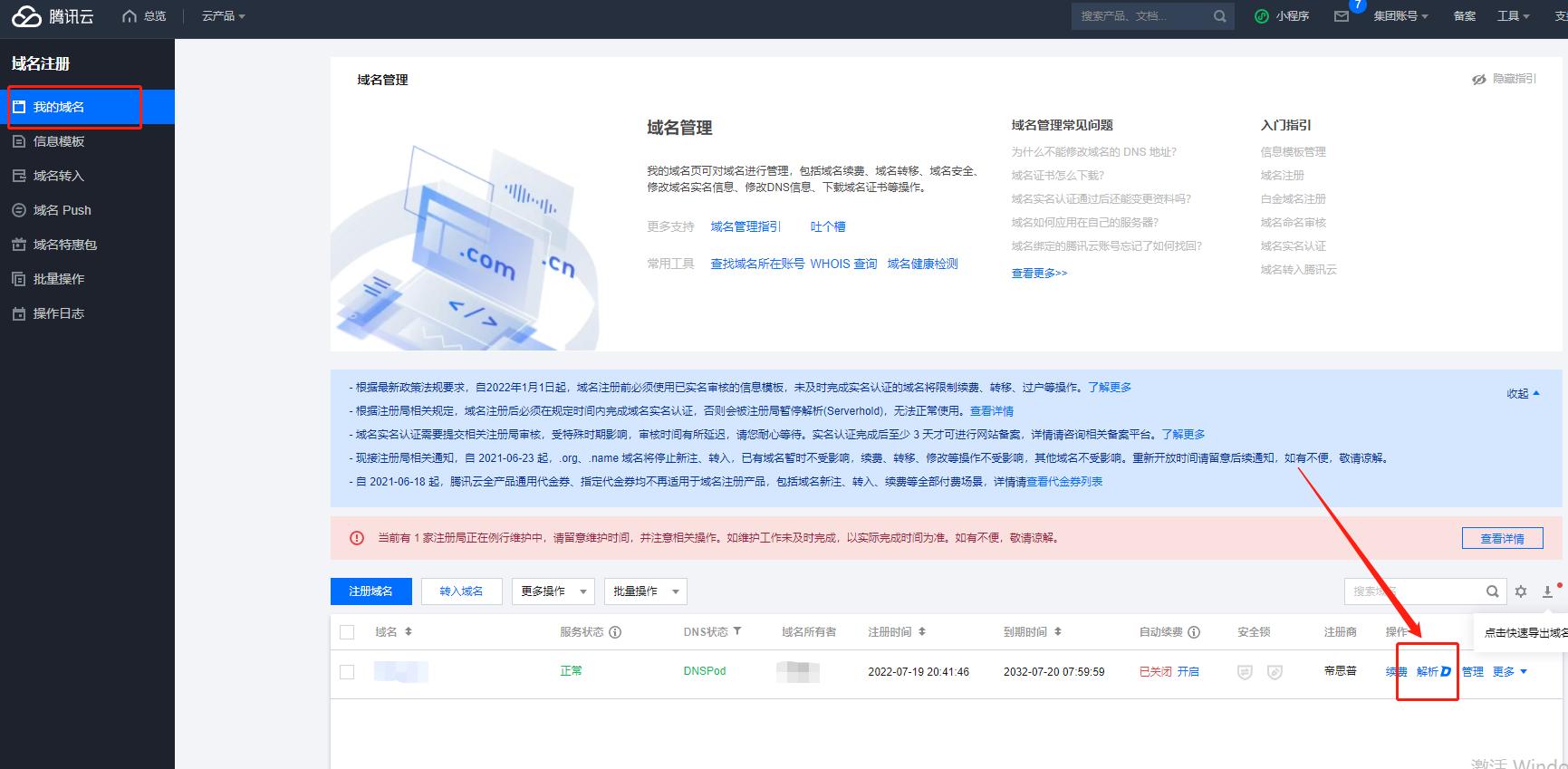Viewport: 1568px width, 769px height.
Task: Select 我的域名 in sidebar
Action: (87, 107)
